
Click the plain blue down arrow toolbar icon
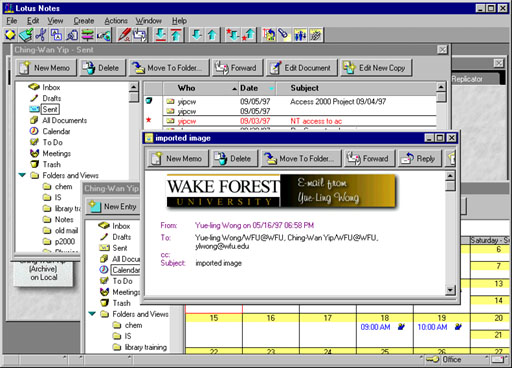[x=197, y=35]
